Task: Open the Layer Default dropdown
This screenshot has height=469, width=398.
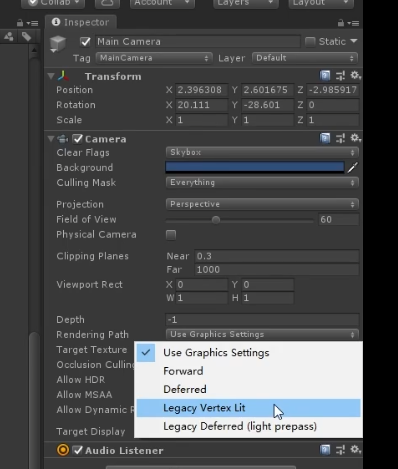Action: 305,58
